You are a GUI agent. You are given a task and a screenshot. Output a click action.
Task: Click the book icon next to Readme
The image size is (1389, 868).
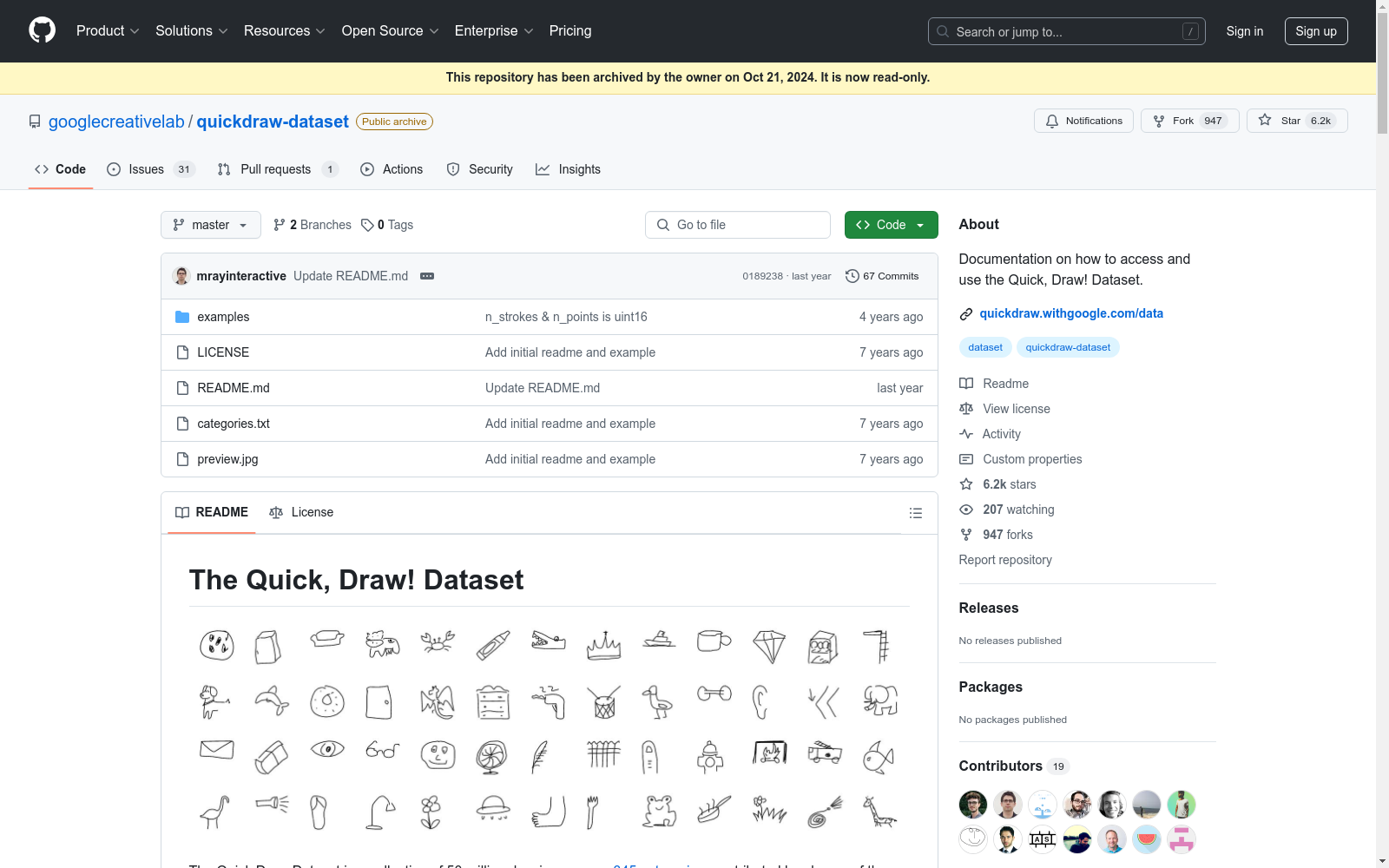pyautogui.click(x=966, y=384)
